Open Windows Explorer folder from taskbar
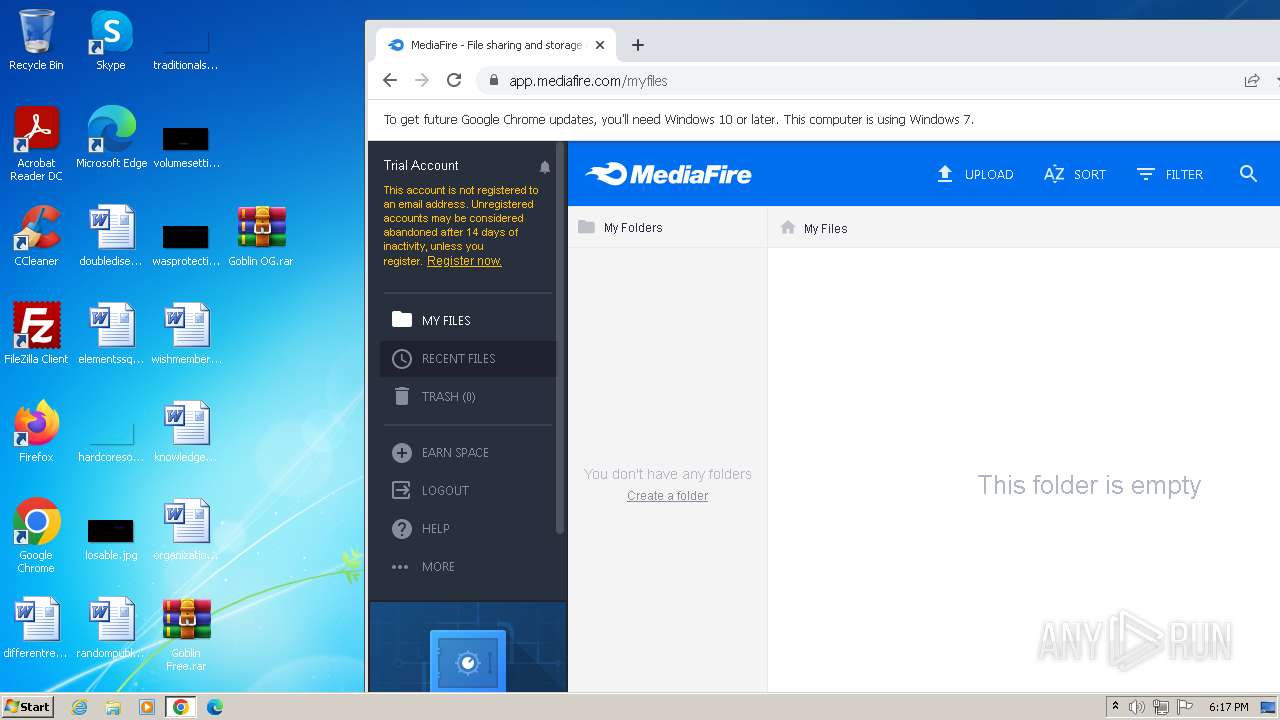 113,707
